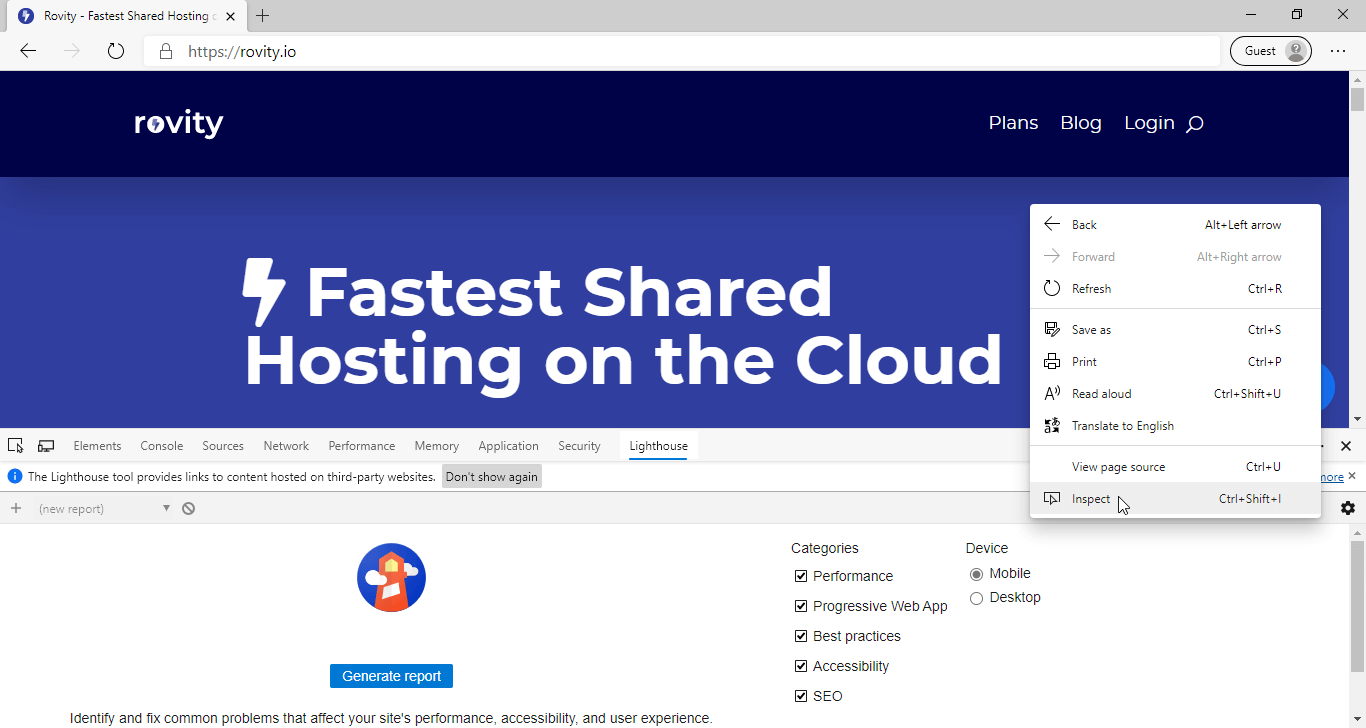Choose Save as in the context menu
Image resolution: width=1366 pixels, height=728 pixels.
[1175, 330]
